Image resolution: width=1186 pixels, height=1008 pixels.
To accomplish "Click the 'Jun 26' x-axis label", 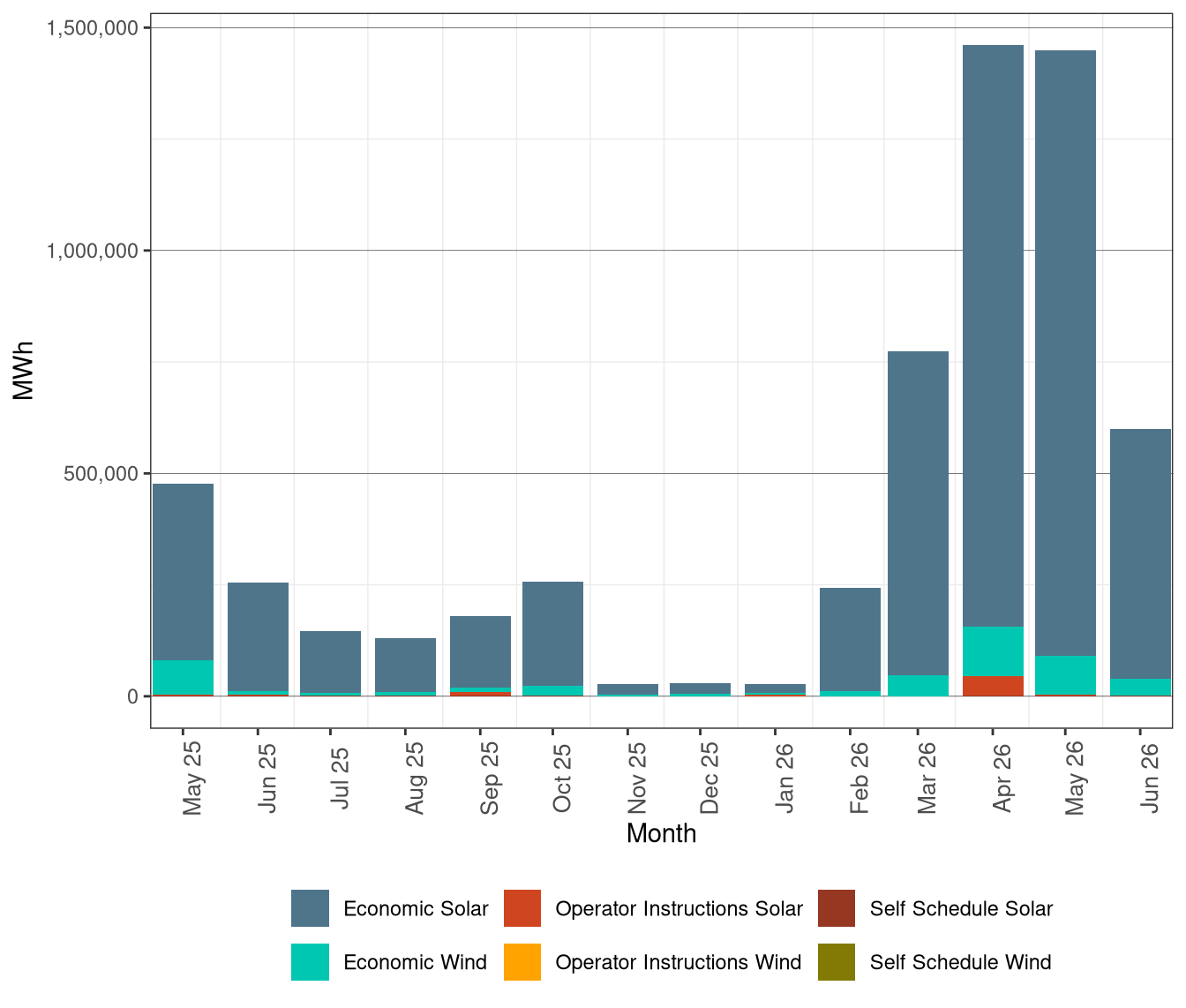I will coord(1149,778).
